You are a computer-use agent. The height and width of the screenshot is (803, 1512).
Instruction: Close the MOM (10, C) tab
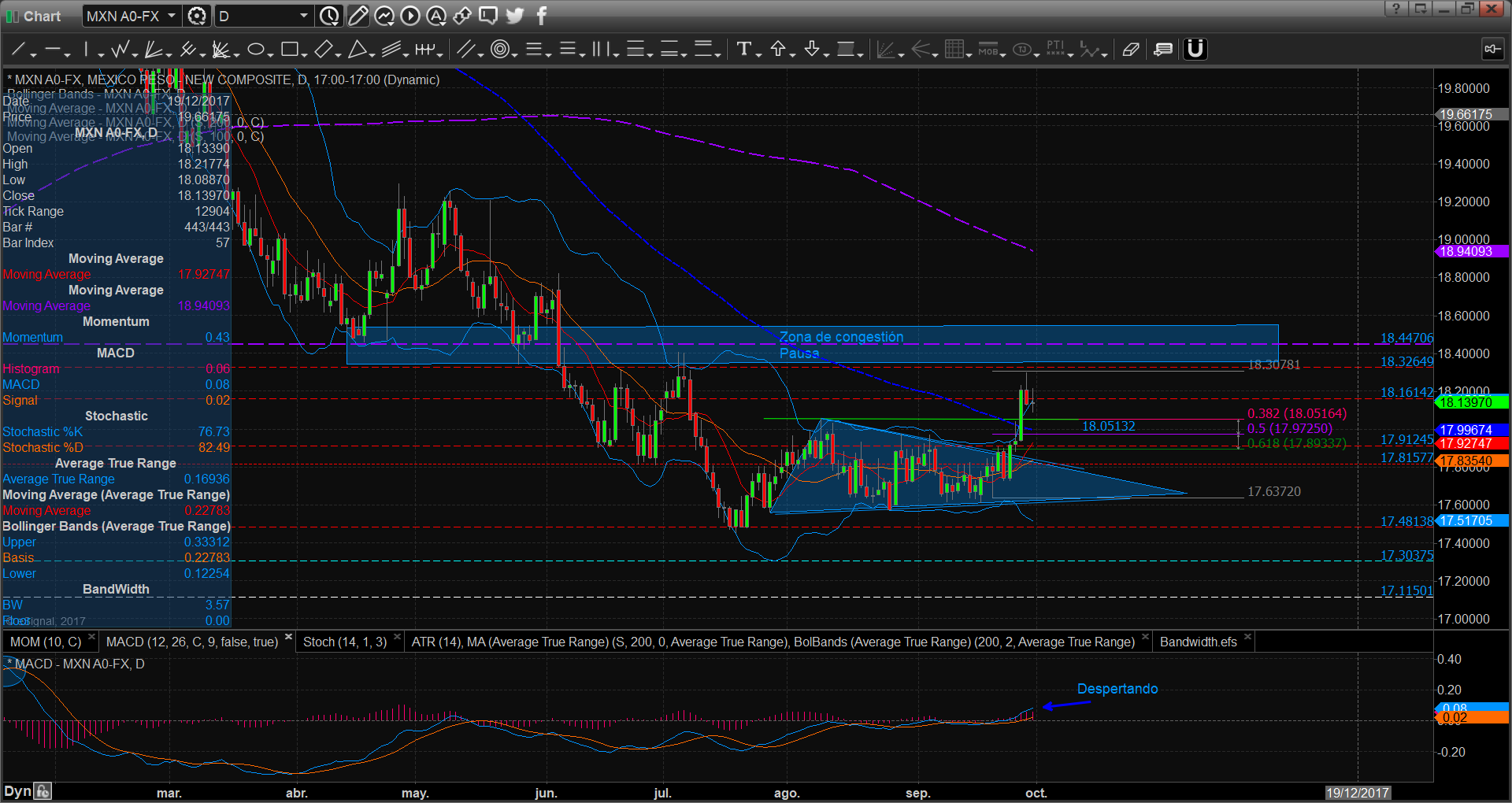91,637
